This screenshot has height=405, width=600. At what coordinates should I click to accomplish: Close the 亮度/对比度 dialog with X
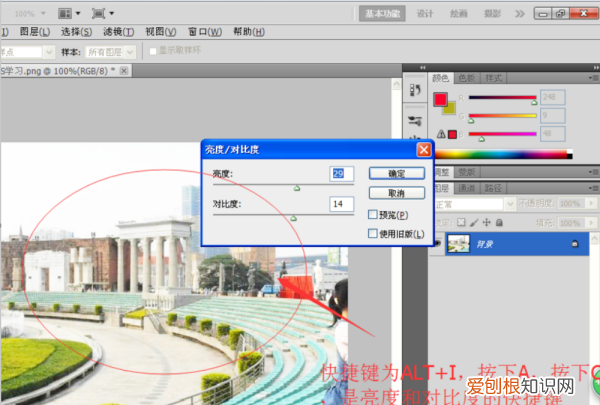pyautogui.click(x=424, y=150)
